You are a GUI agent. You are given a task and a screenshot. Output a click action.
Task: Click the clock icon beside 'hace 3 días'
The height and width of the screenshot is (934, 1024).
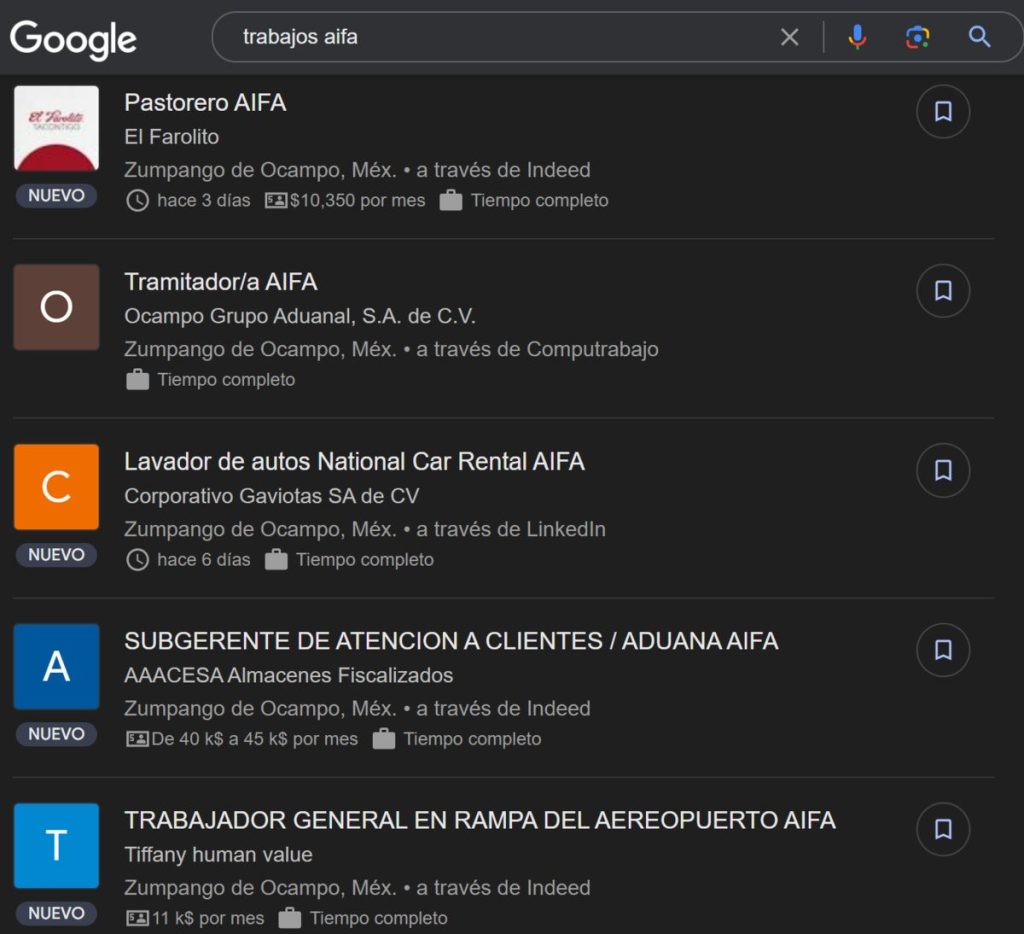click(137, 201)
